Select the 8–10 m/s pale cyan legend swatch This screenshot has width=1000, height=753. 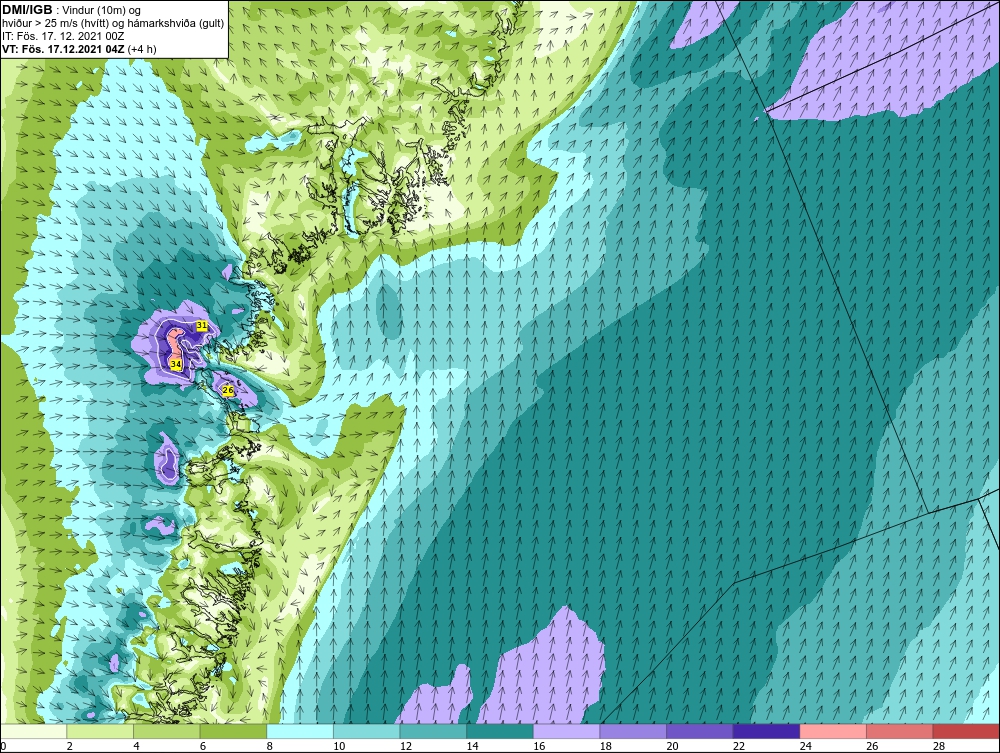300,731
